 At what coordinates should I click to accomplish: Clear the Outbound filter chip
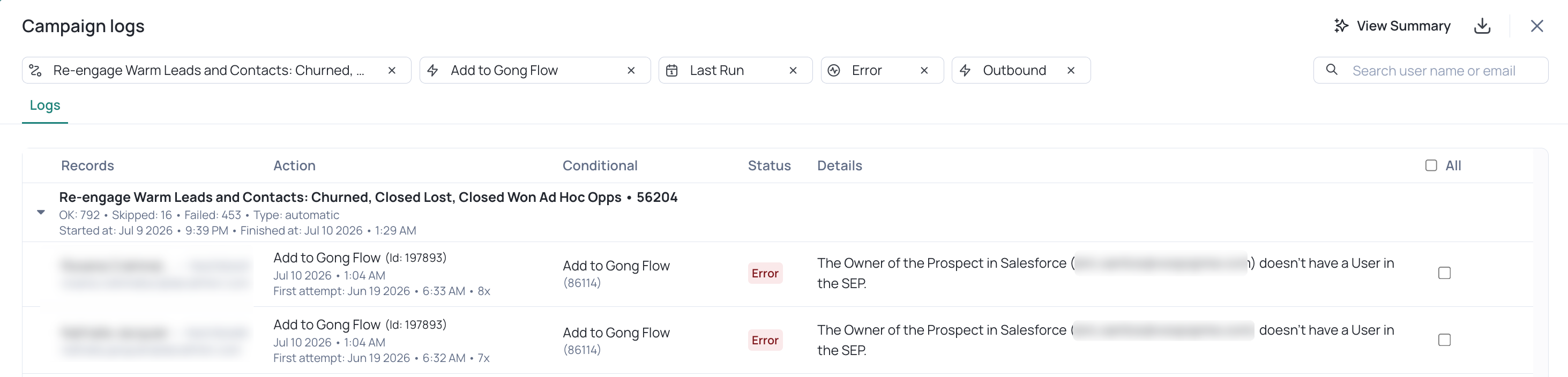coord(1071,71)
